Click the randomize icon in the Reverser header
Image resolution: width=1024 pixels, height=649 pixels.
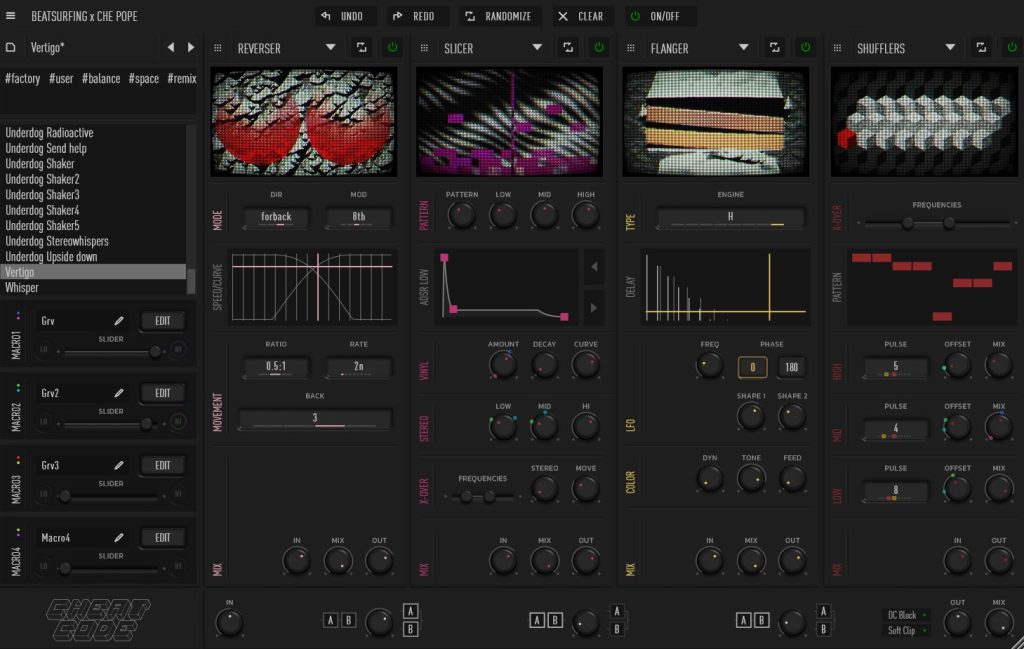[x=361, y=47]
